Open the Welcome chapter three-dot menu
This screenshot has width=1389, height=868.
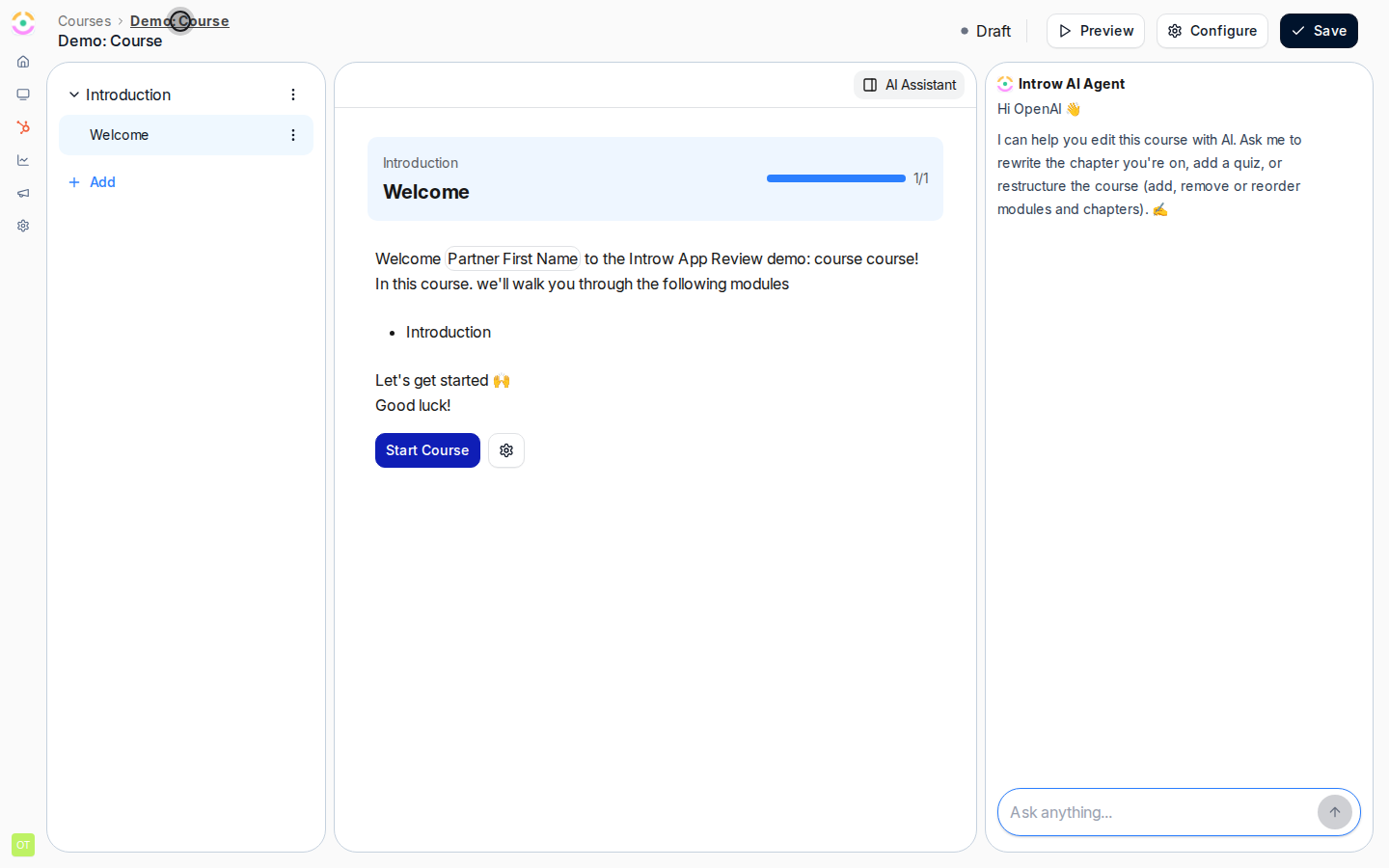coord(293,135)
